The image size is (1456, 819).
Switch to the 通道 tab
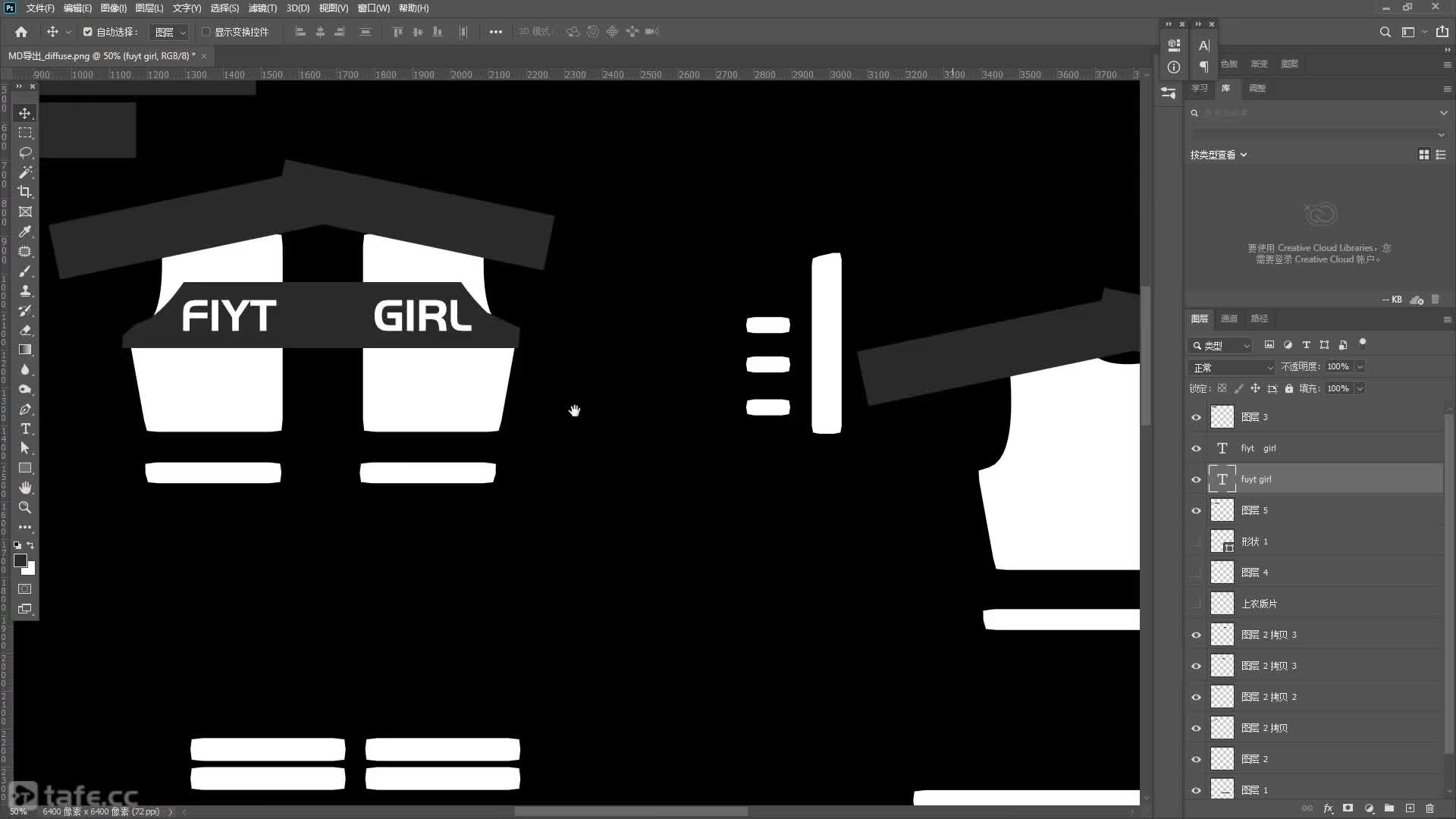pos(1229,318)
